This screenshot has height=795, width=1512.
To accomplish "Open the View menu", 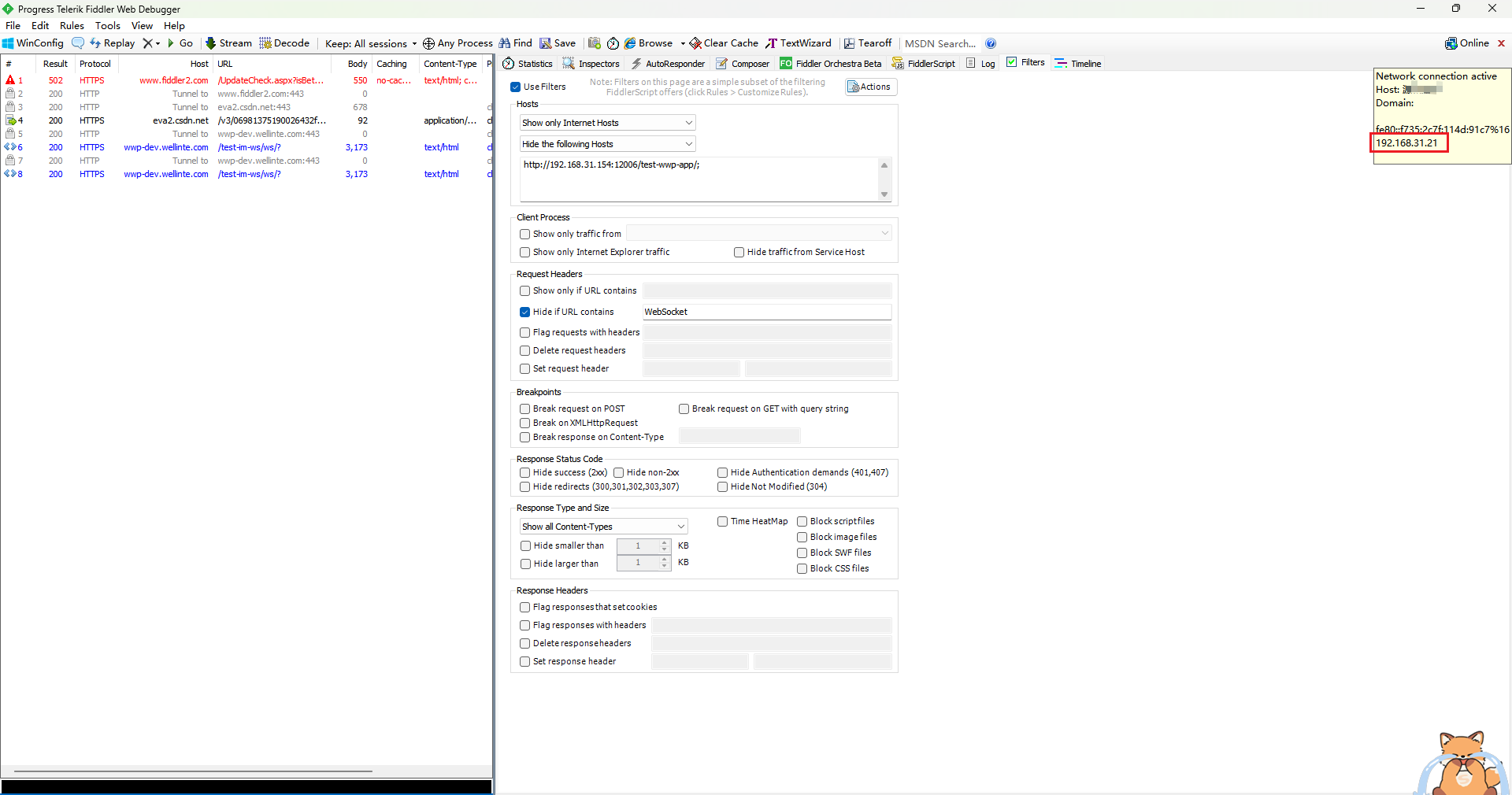I will pos(142,25).
